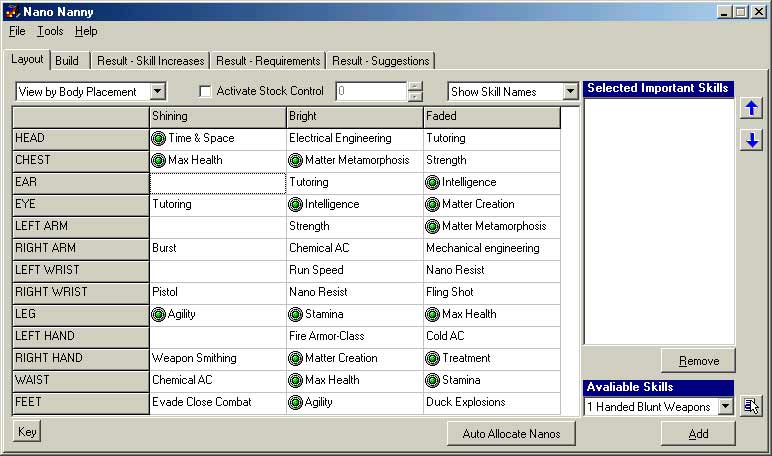
Task: Move selected skill down with blue arrow
Action: [751, 140]
